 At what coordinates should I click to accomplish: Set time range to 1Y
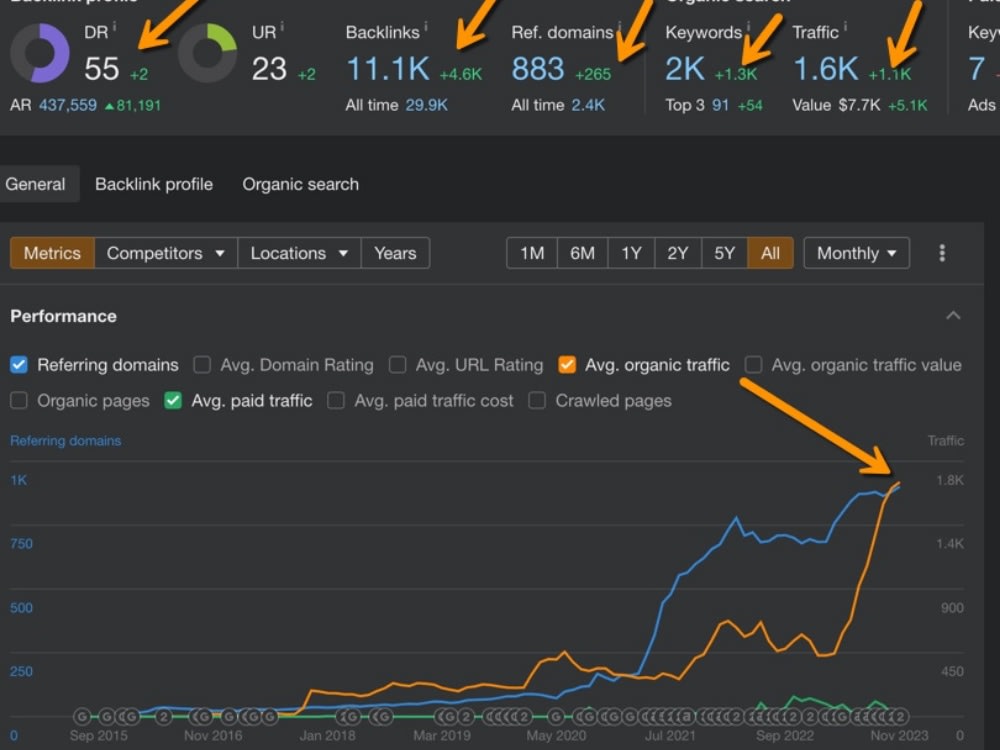[631, 253]
